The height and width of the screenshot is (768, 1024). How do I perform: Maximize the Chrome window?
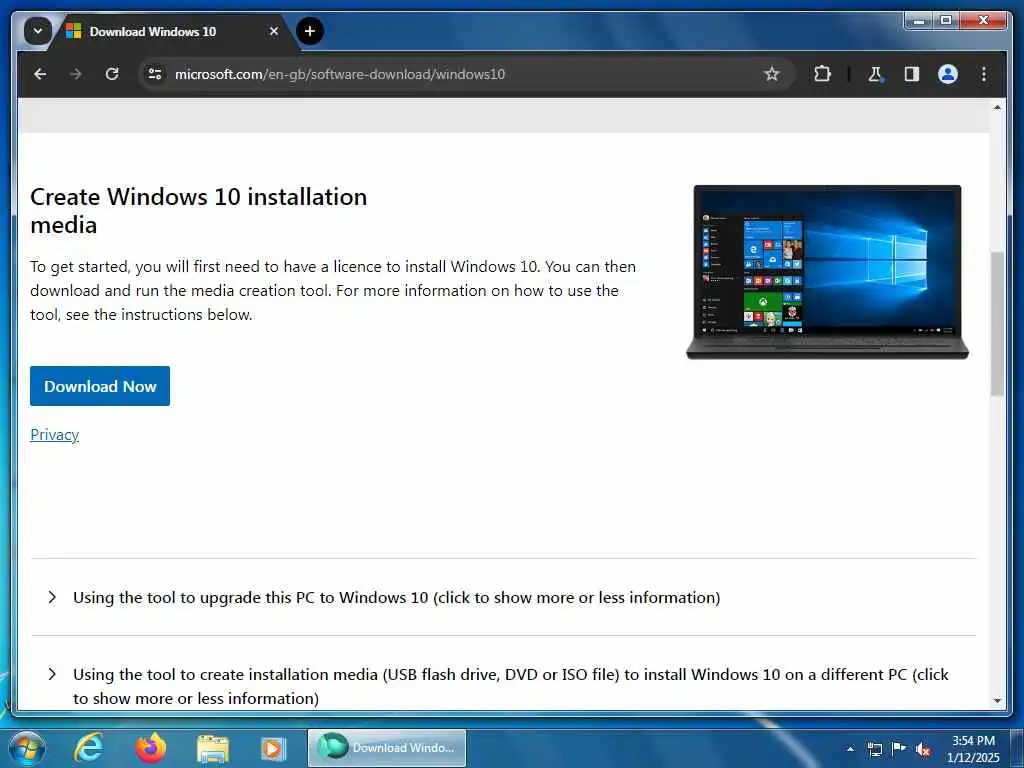pyautogui.click(x=946, y=21)
